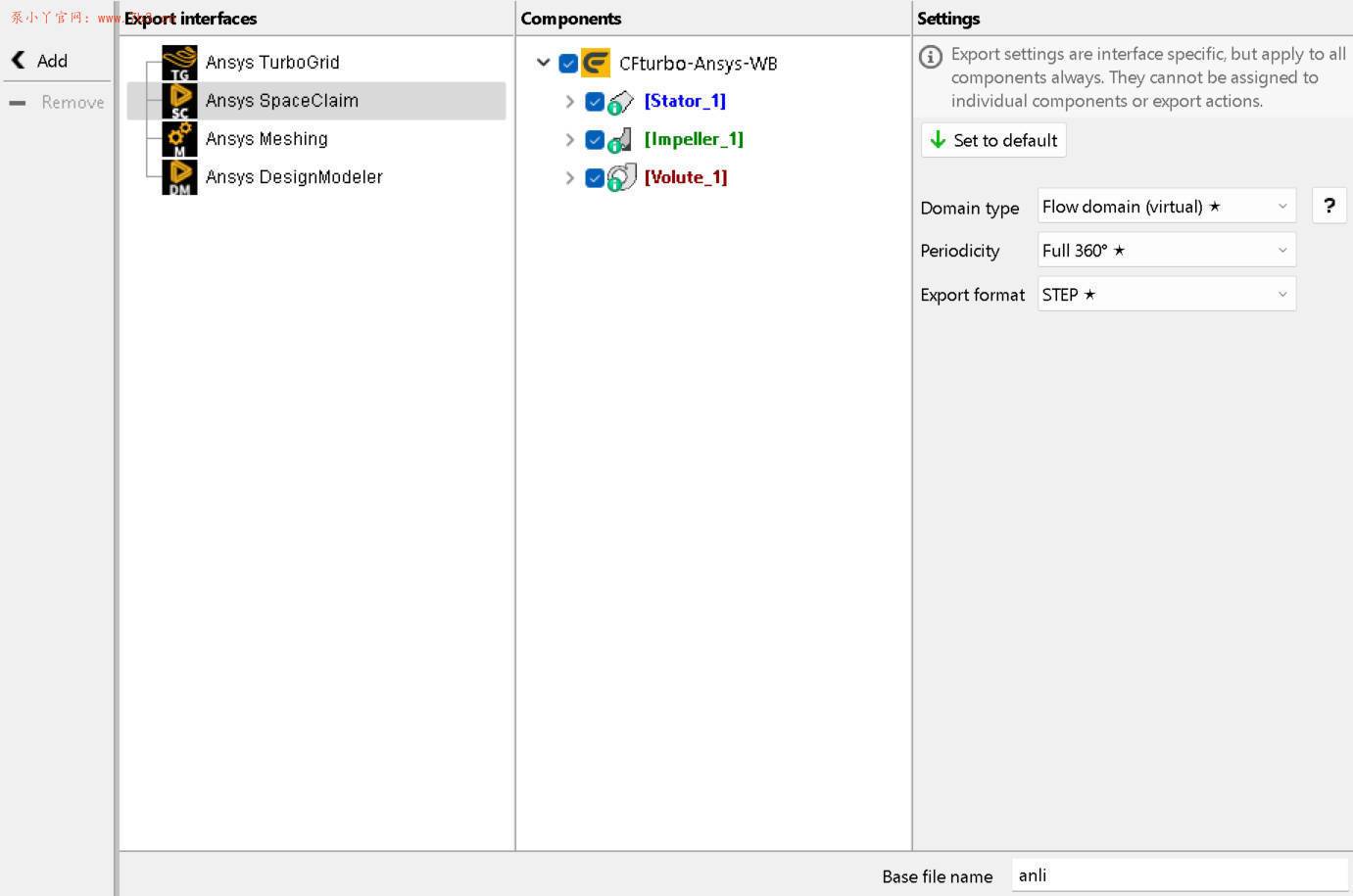1353x896 pixels.
Task: Click the CFturbo project logo icon
Action: pyautogui.click(x=596, y=64)
